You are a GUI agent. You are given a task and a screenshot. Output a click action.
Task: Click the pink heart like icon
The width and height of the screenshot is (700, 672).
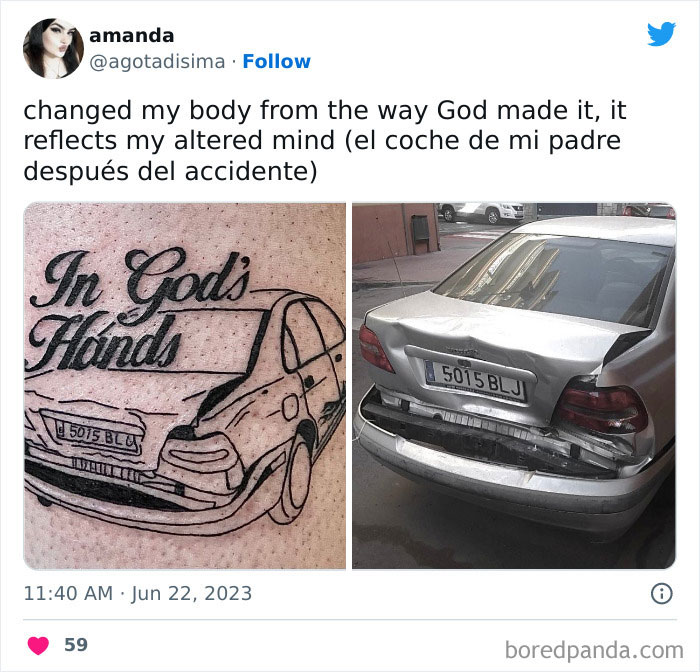coord(38,645)
